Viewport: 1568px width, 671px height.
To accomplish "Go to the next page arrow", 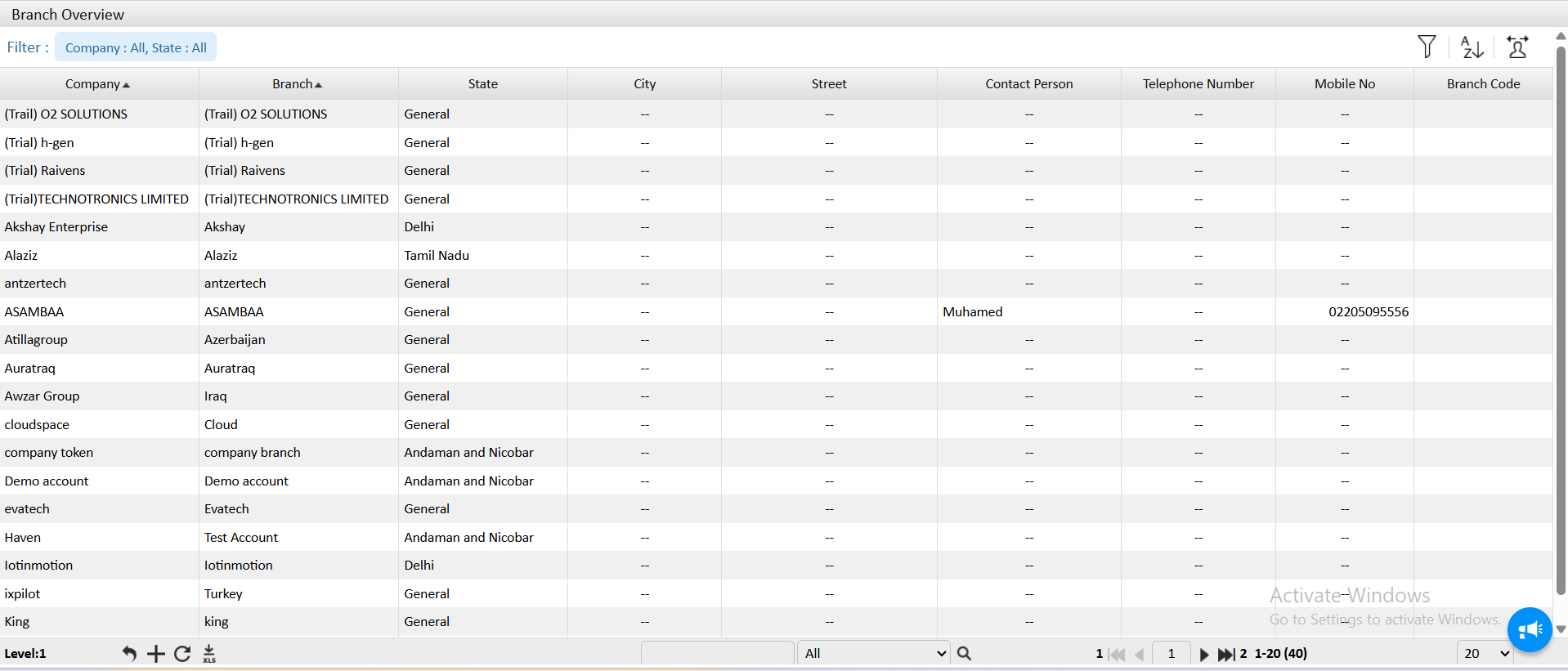I will tap(1203, 654).
